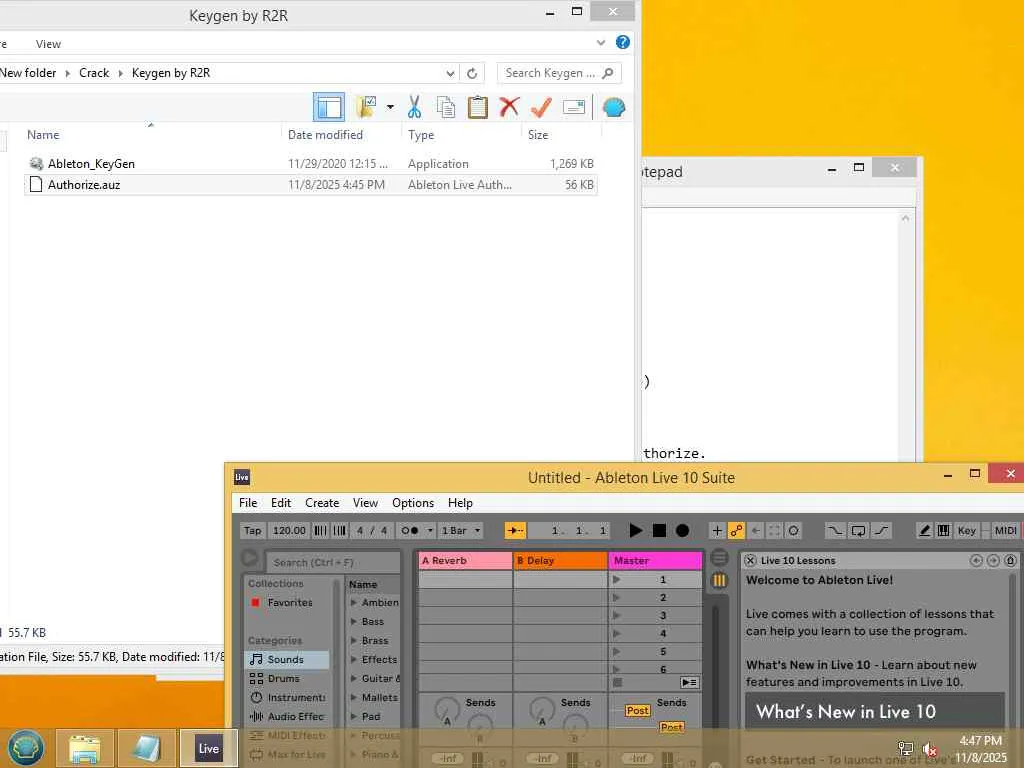
Task: Click the Stop All Clips square in Master
Action: point(617,682)
